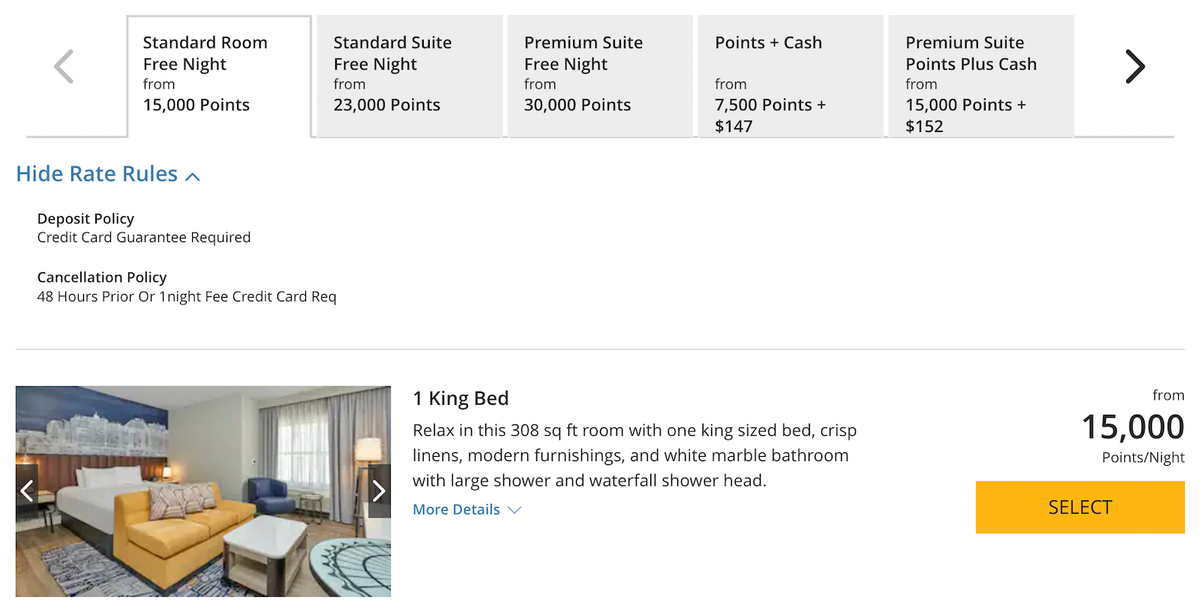
Task: Switch to the Standard Suite Free Night tab
Action: [x=409, y=75]
